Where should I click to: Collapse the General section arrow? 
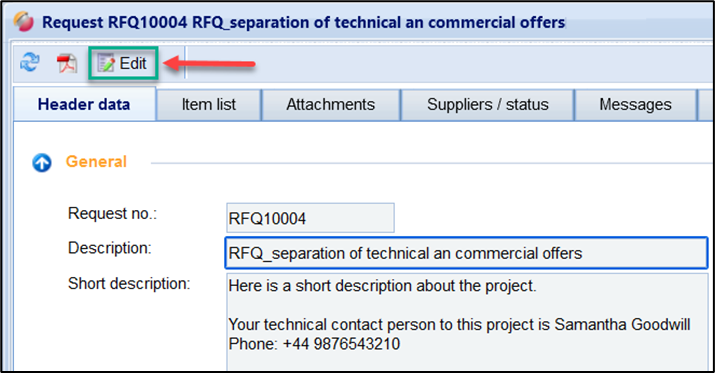41,162
